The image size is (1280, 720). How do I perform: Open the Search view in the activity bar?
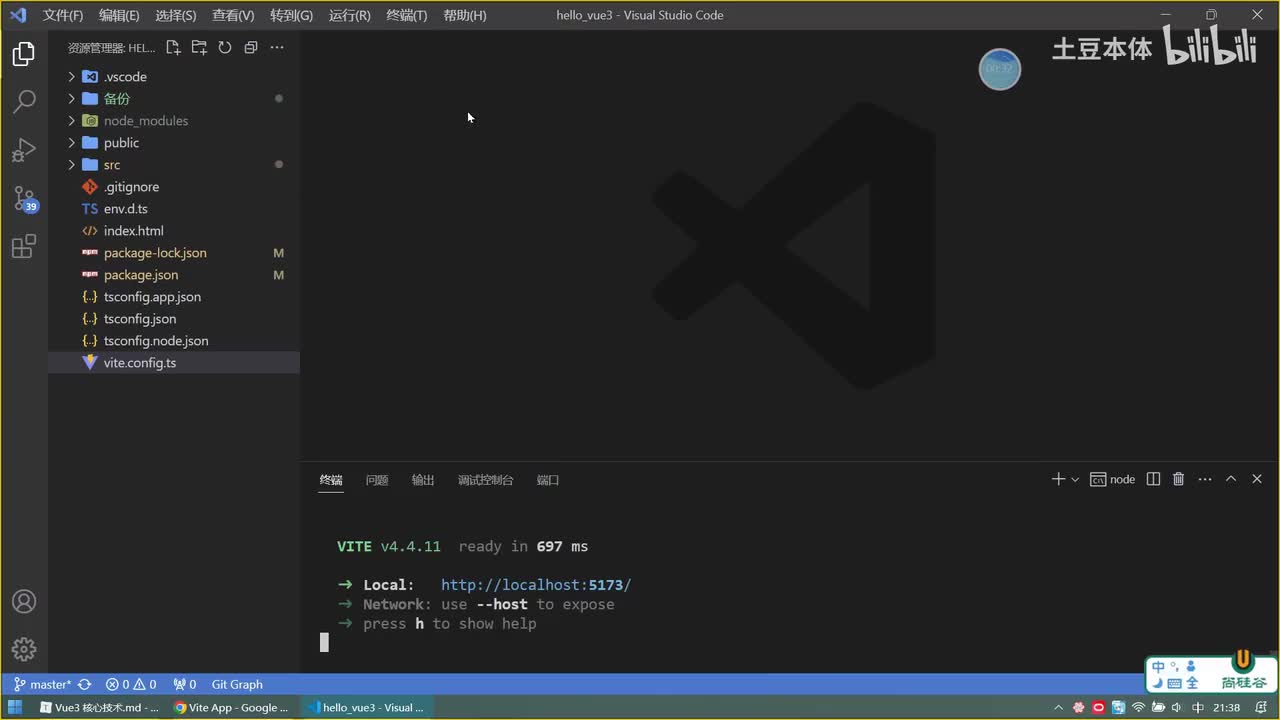(24, 101)
